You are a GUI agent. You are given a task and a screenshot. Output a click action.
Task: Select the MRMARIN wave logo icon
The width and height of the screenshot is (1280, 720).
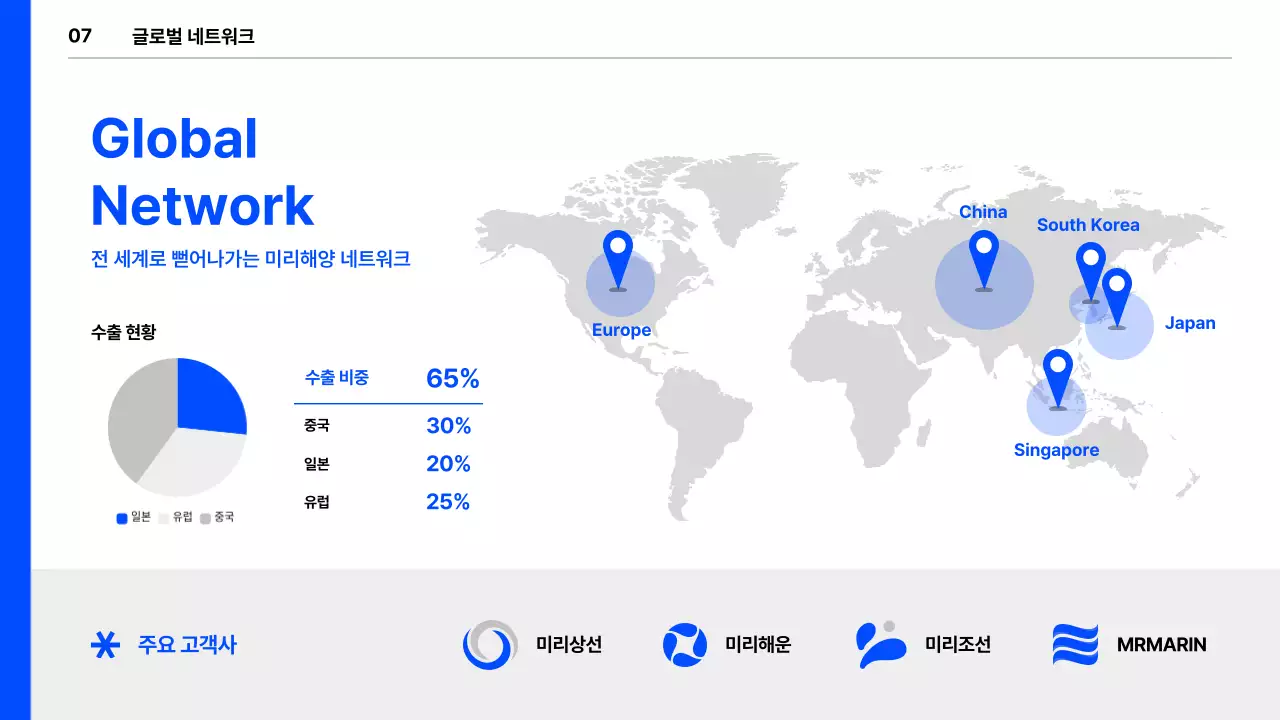[x=1075, y=645]
